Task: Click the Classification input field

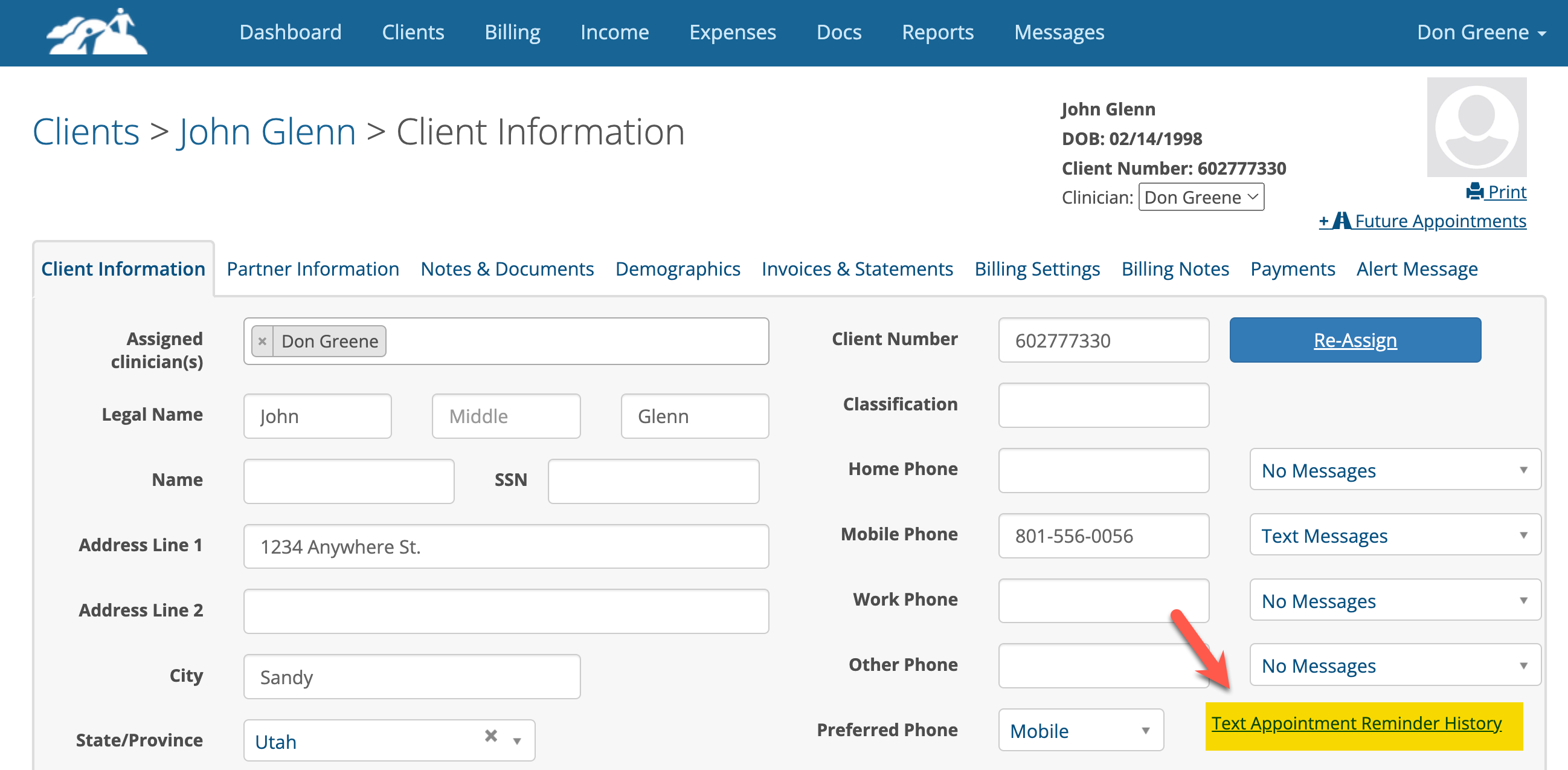Action: tap(1104, 405)
